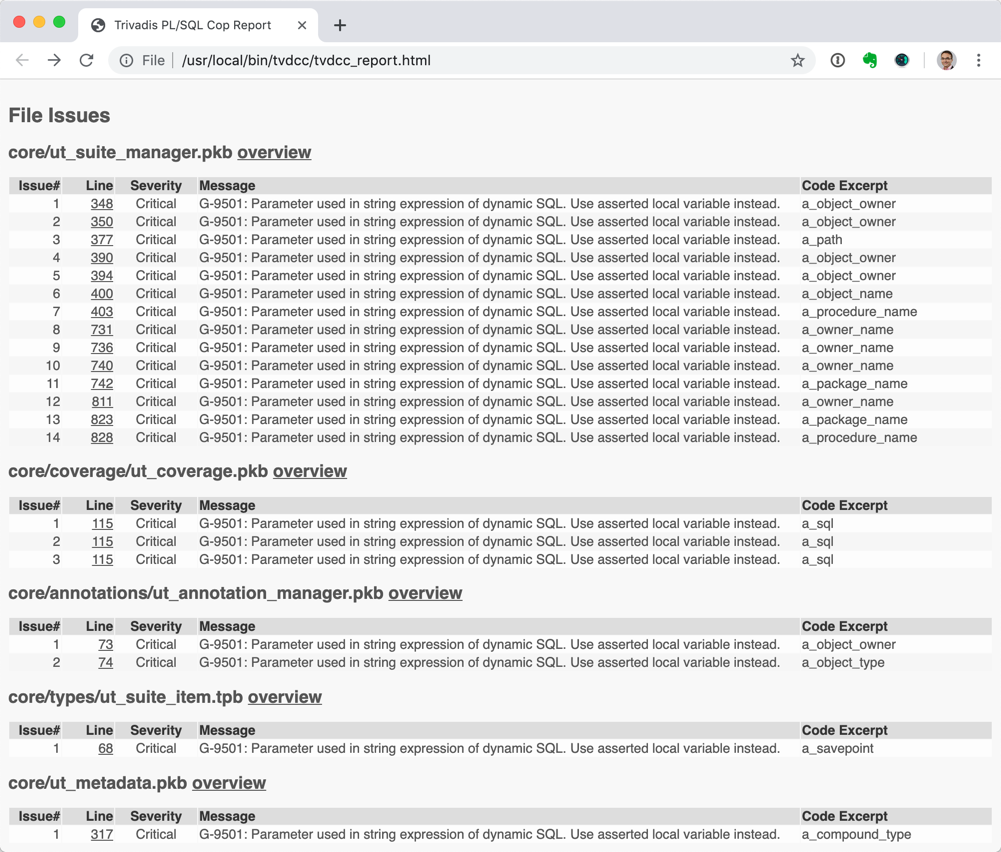Open Chrome's three-dot menu
The image size is (1001, 852).
click(x=978, y=61)
